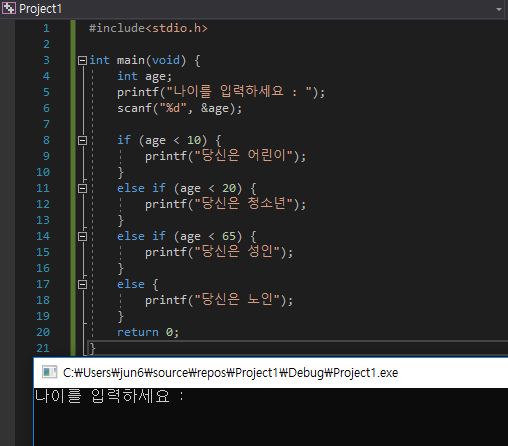Click the Project1.exe console title bar
This screenshot has height=446, width=508.
(271, 372)
